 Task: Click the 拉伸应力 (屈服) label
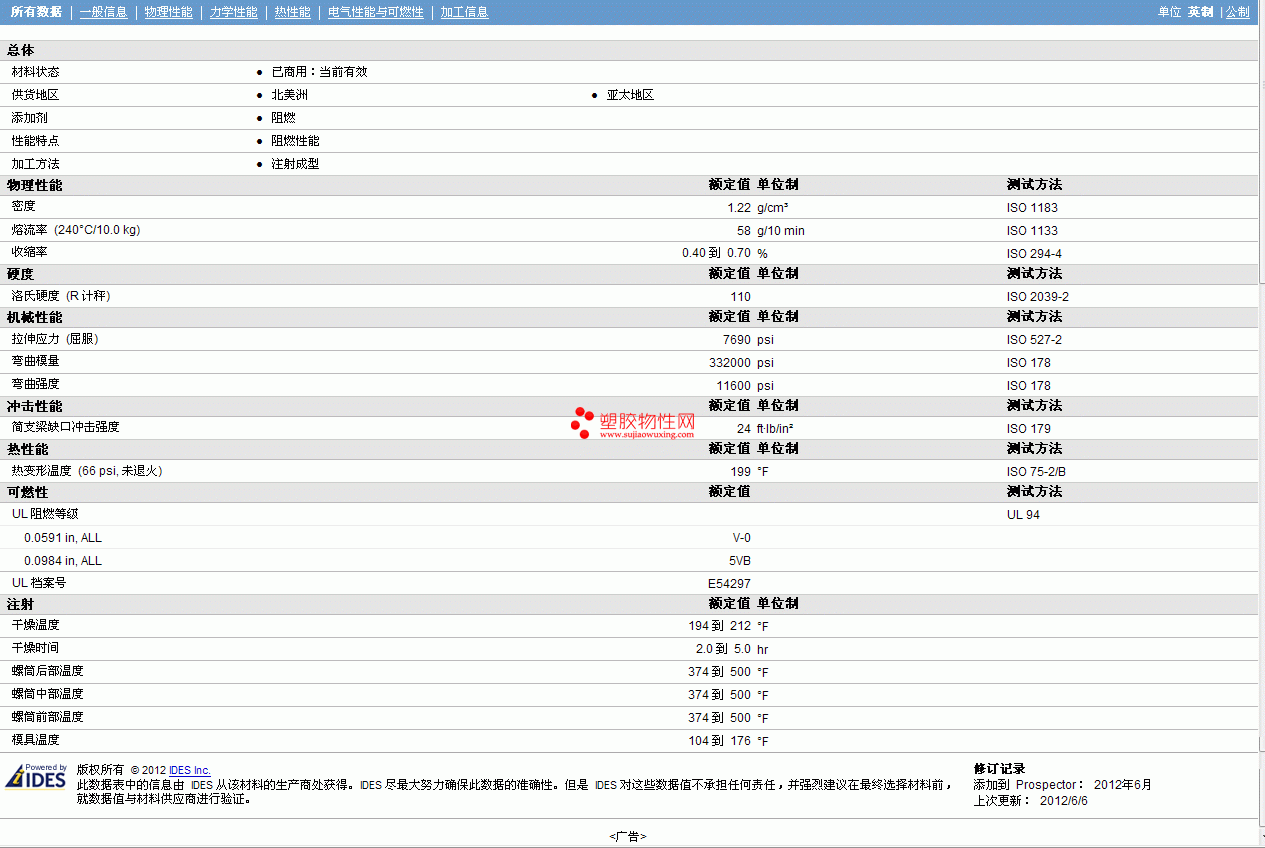pyautogui.click(x=55, y=339)
